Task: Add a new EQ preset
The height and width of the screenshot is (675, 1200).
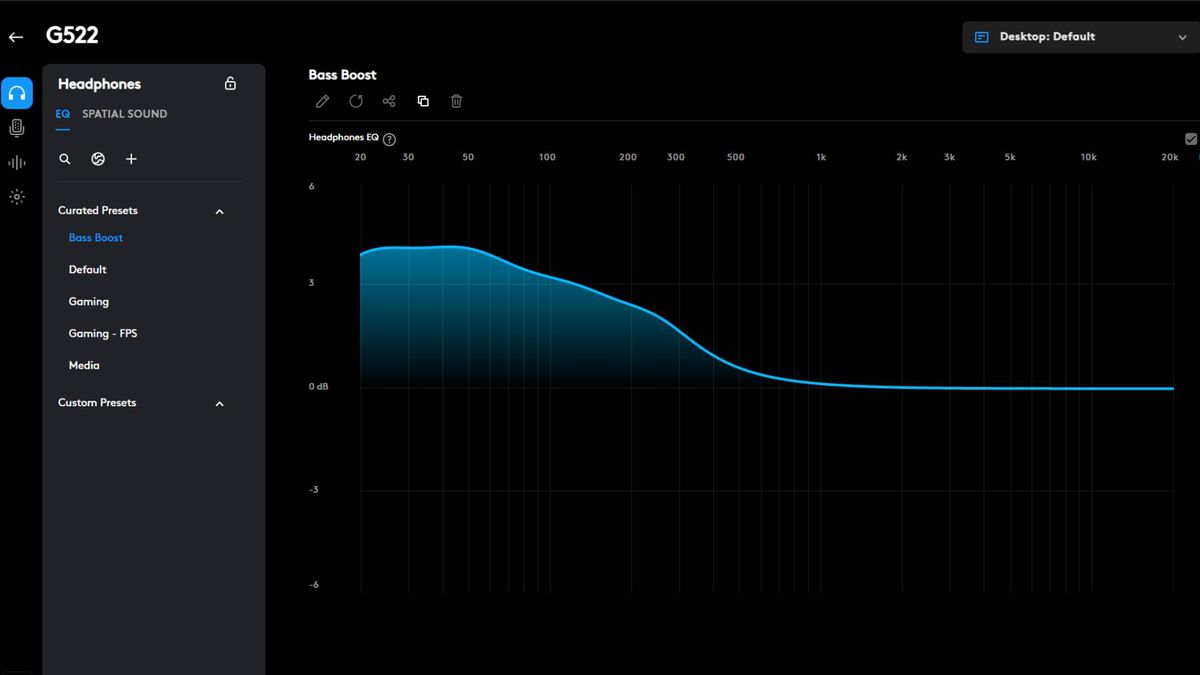Action: (131, 159)
